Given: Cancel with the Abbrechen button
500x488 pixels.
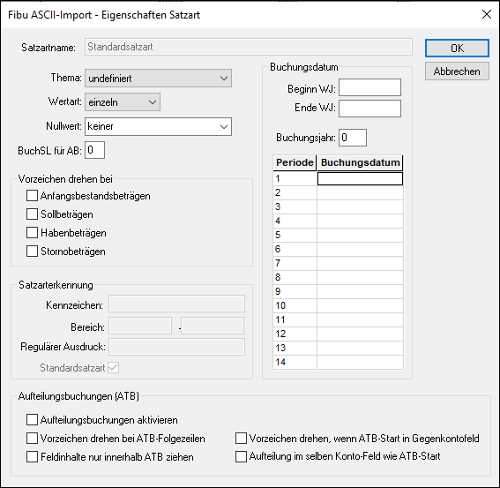Looking at the screenshot, I should [457, 71].
